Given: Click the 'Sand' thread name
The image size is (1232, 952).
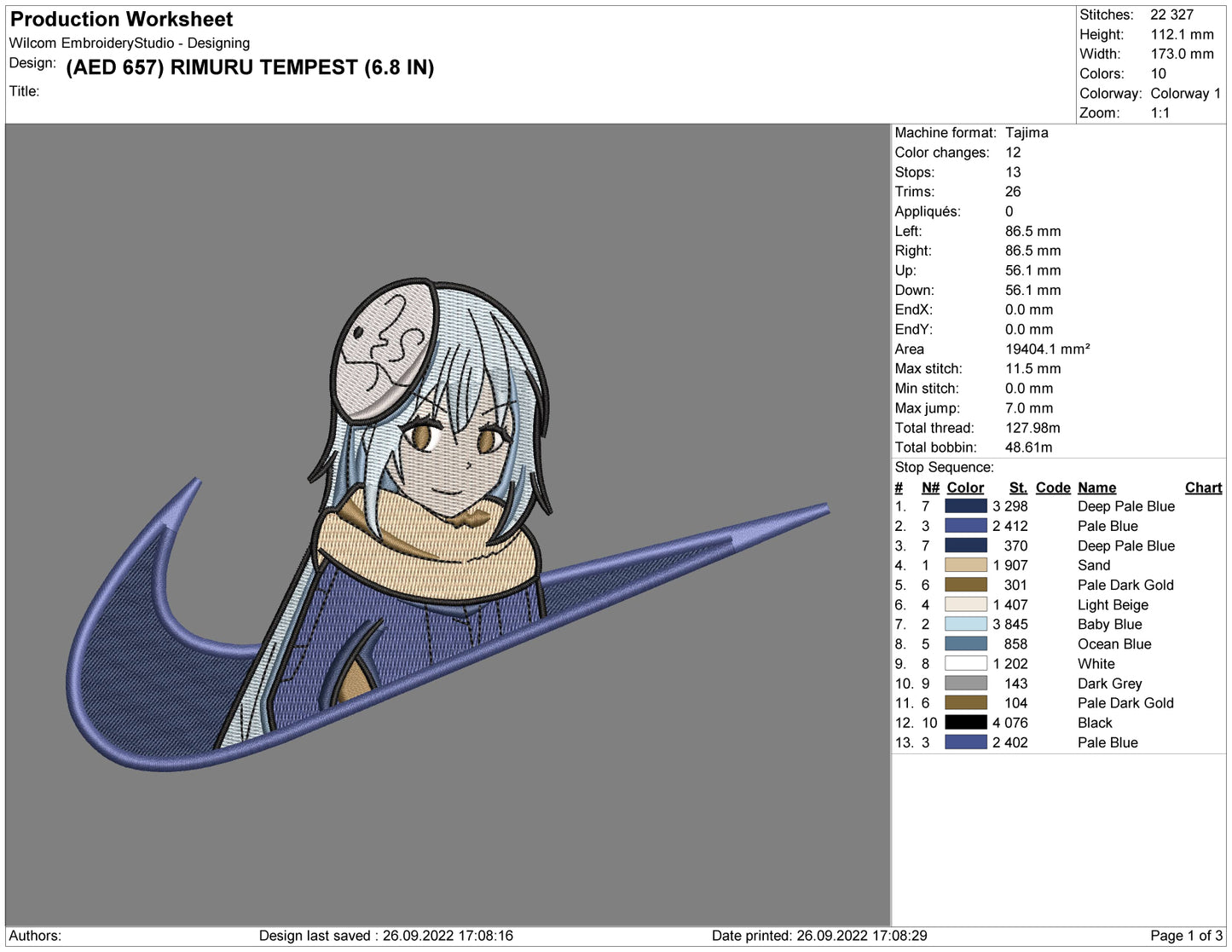Looking at the screenshot, I should point(1094,565).
